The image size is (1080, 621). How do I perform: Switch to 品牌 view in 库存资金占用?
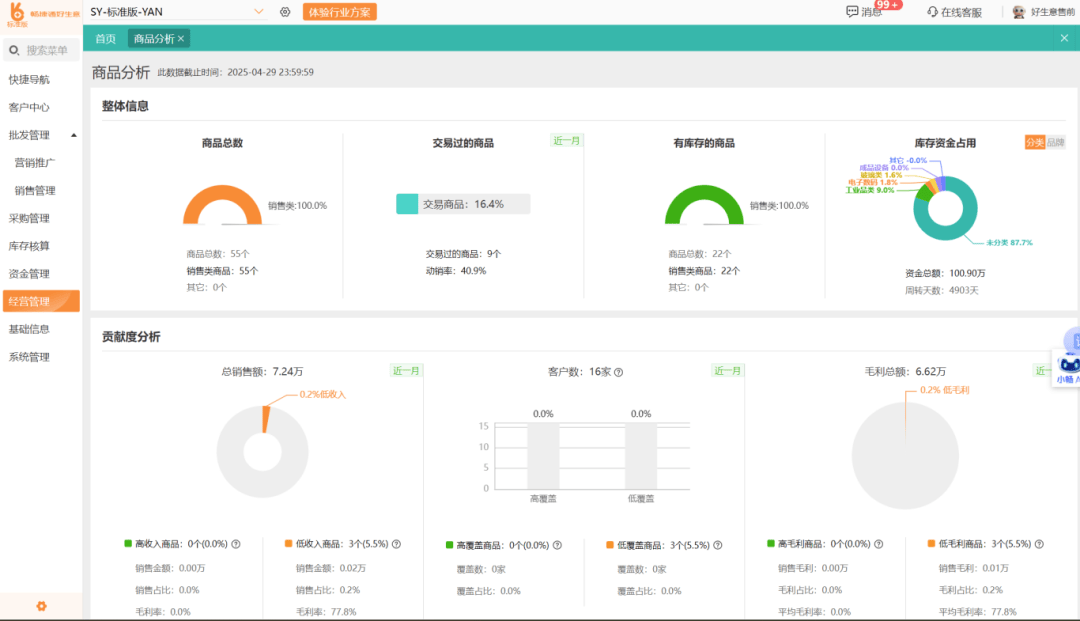[1056, 142]
